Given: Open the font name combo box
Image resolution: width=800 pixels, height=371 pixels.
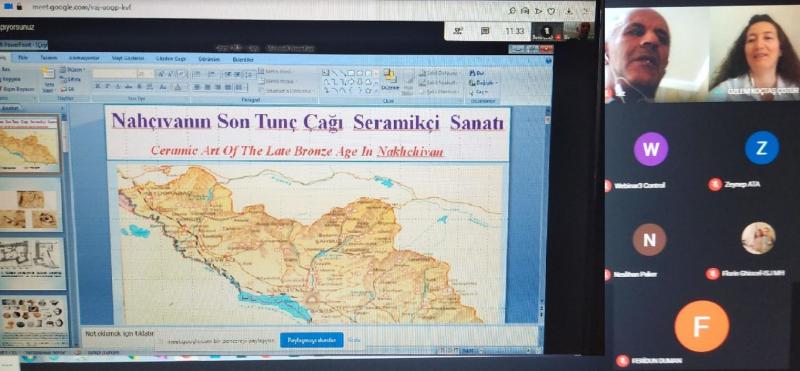Looking at the screenshot, I should click(114, 73).
